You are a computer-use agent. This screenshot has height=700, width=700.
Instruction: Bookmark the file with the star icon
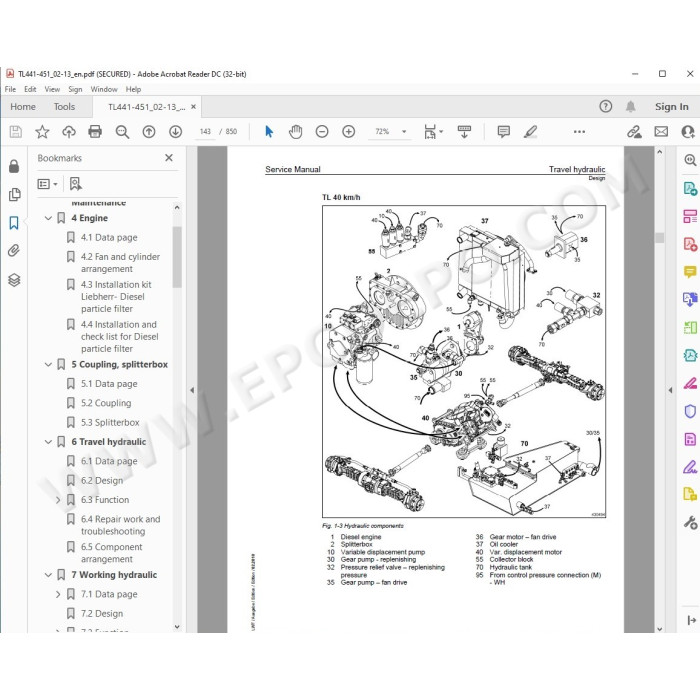[42, 132]
